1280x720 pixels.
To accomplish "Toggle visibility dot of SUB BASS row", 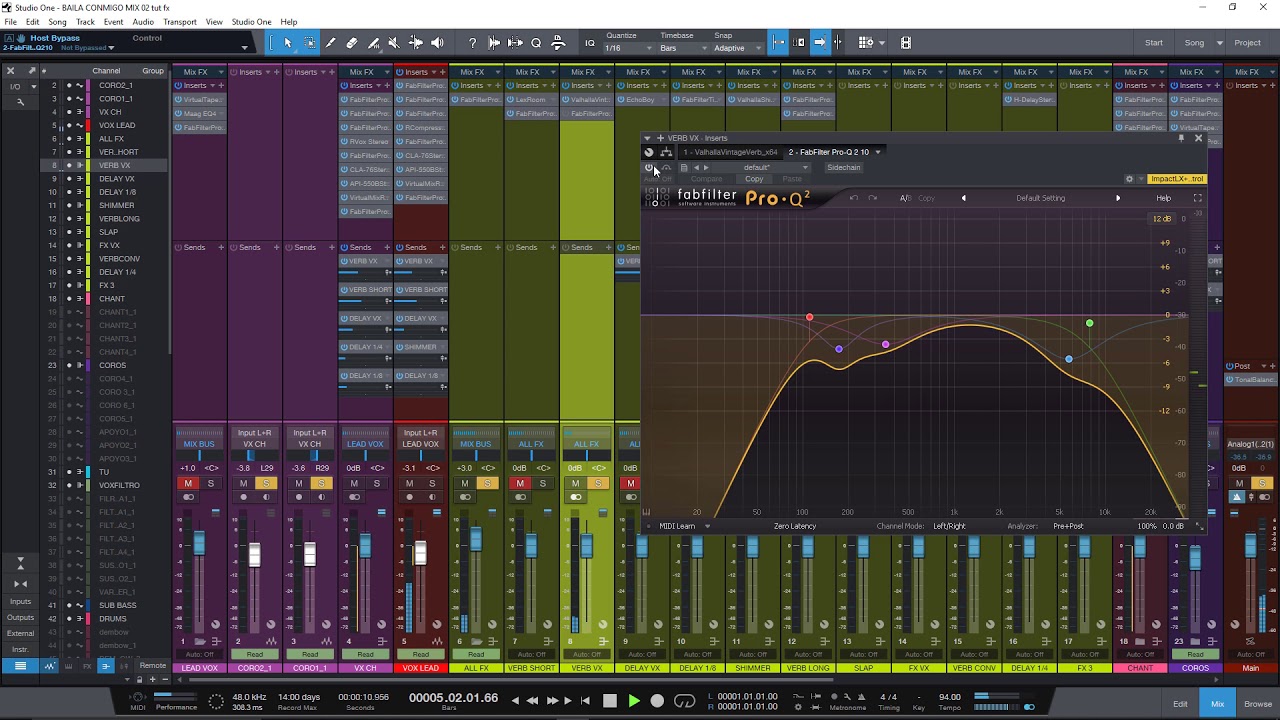I will [69, 605].
